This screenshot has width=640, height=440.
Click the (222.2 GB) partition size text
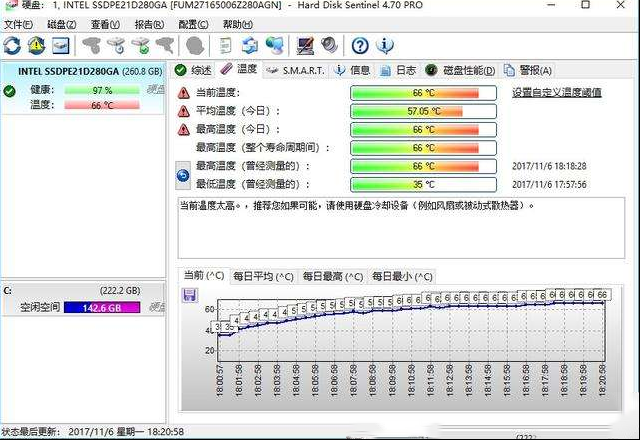[x=120, y=291]
